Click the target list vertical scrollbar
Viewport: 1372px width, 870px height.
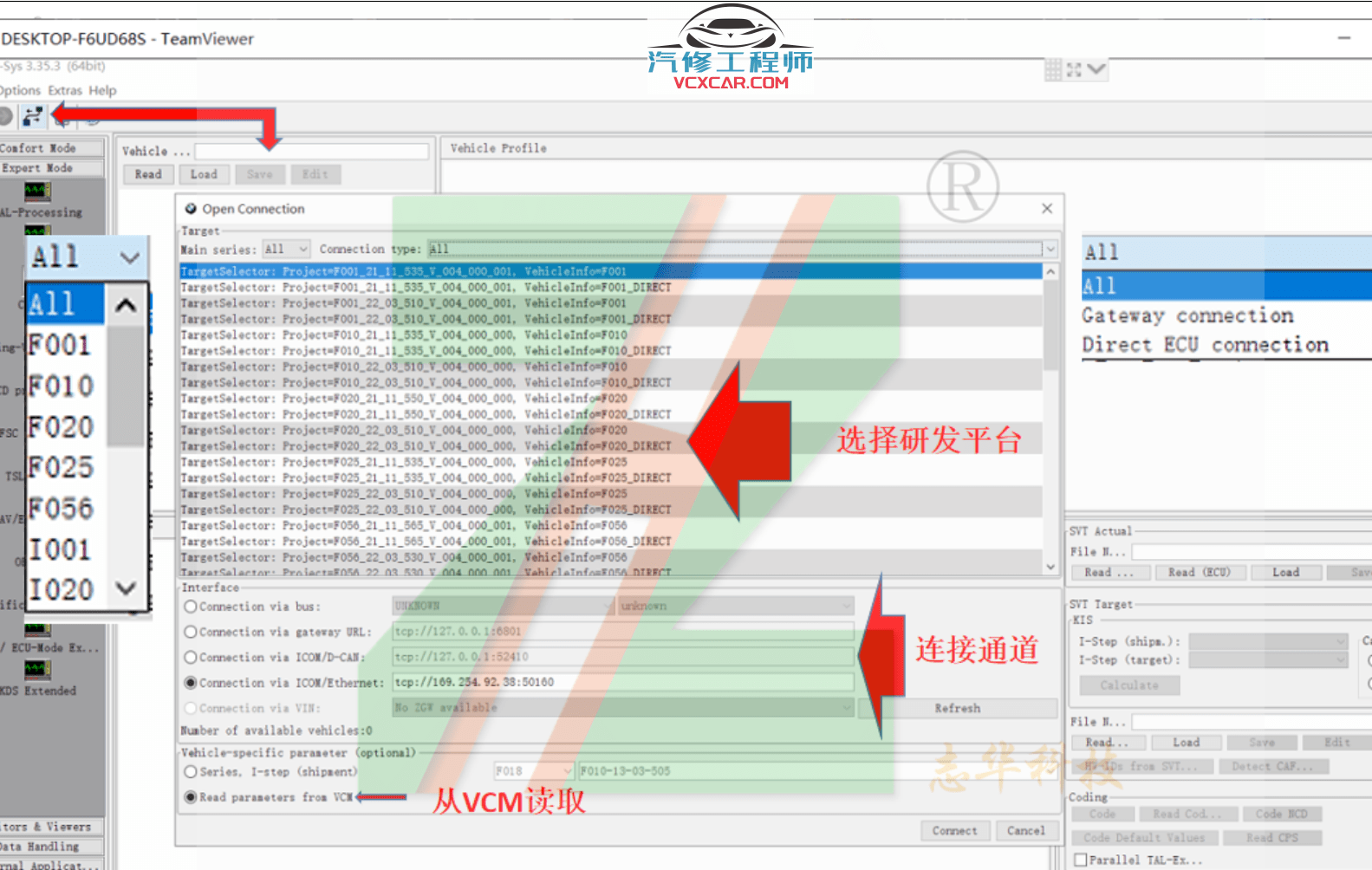point(1050,419)
